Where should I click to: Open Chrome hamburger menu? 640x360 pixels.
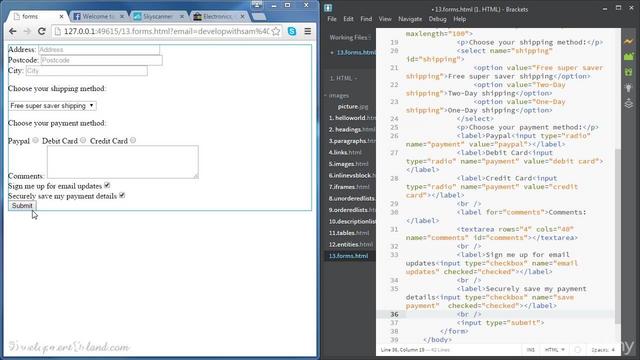tap(308, 31)
